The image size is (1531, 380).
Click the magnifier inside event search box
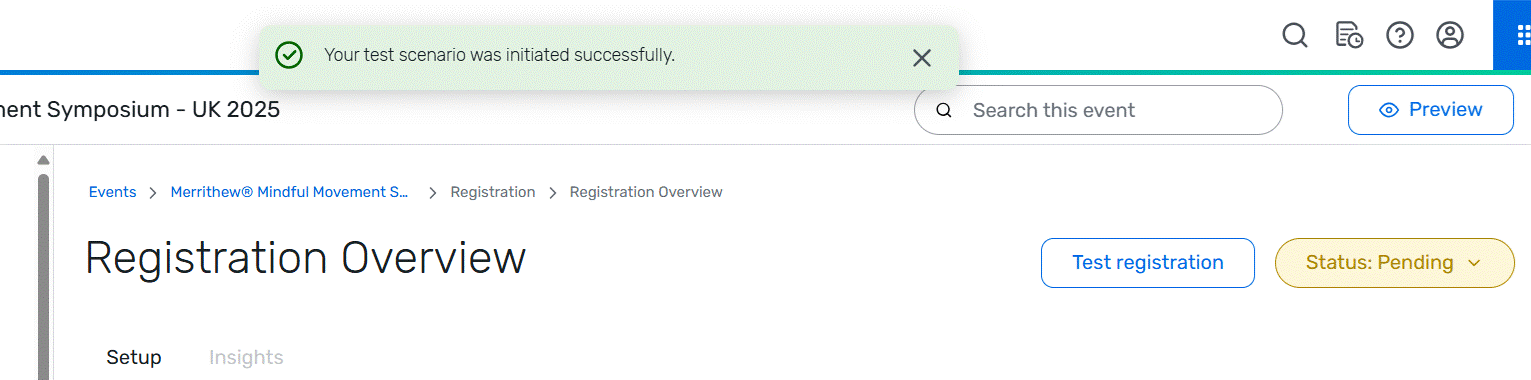click(x=944, y=110)
